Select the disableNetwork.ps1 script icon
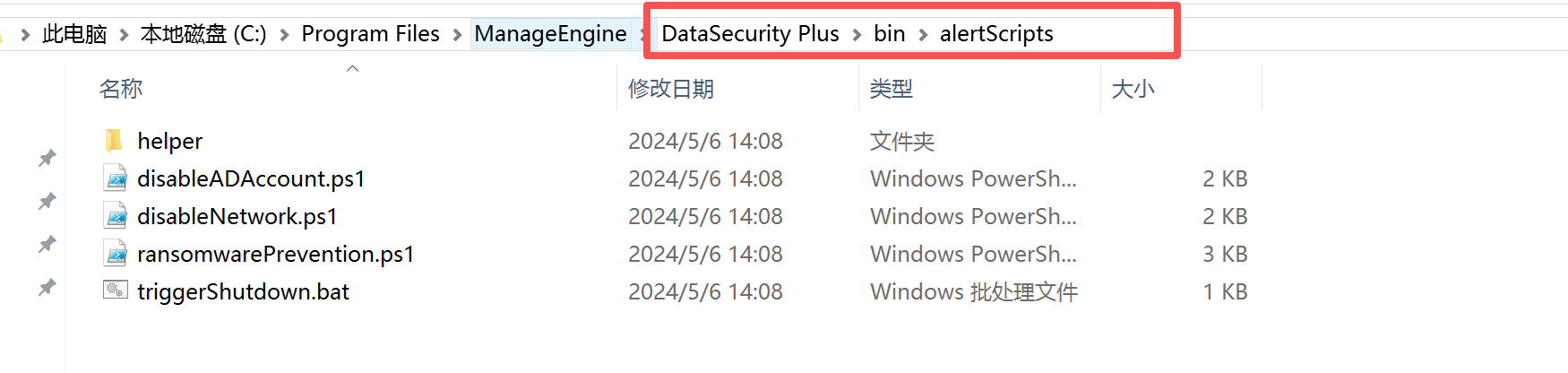Screen dimensions: 1568x373 116,216
